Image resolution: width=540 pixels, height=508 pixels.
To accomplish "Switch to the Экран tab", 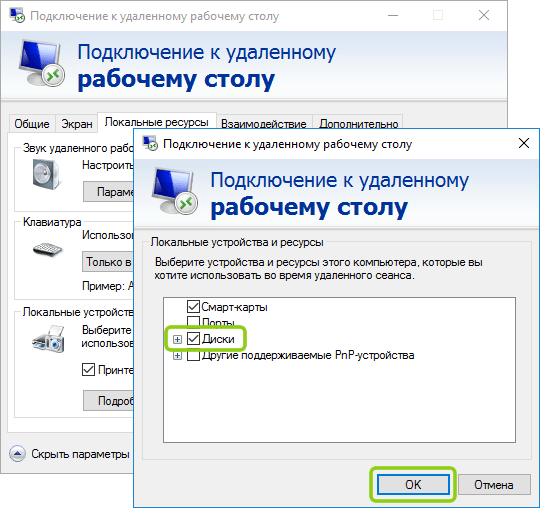I will [x=76, y=124].
